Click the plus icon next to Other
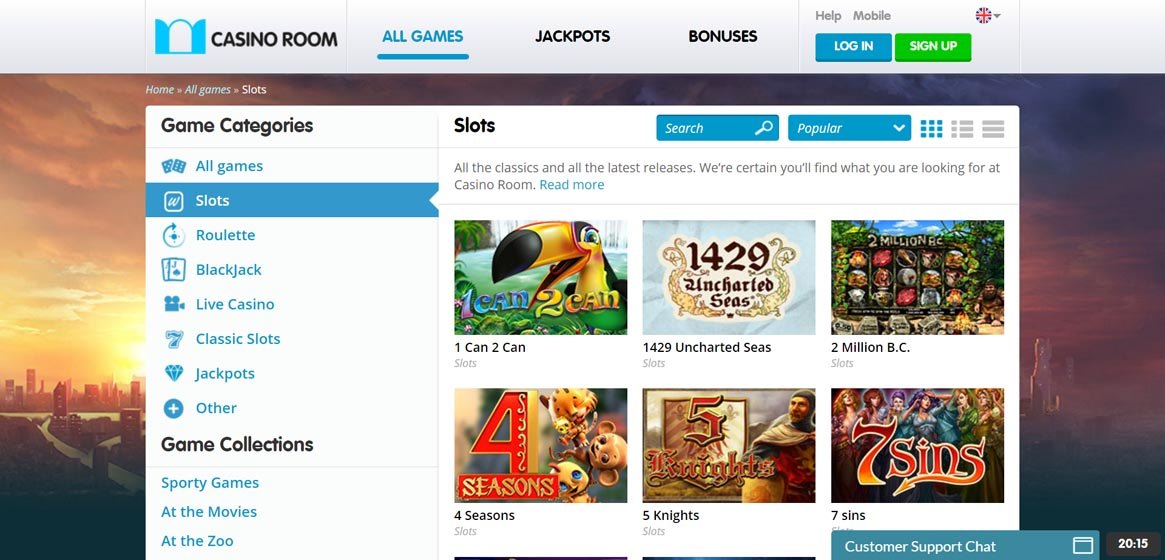The height and width of the screenshot is (560, 1165). click(173, 408)
